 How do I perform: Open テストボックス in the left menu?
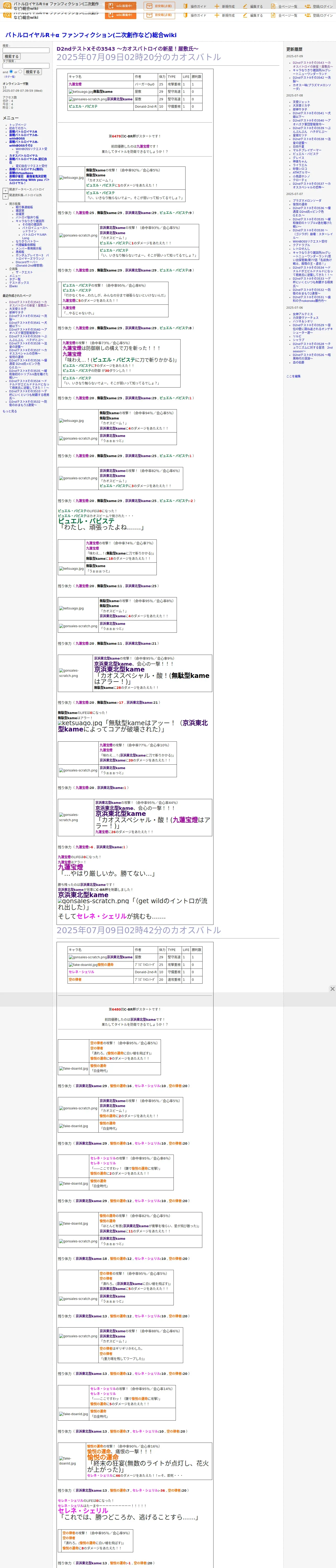click(x=19, y=283)
